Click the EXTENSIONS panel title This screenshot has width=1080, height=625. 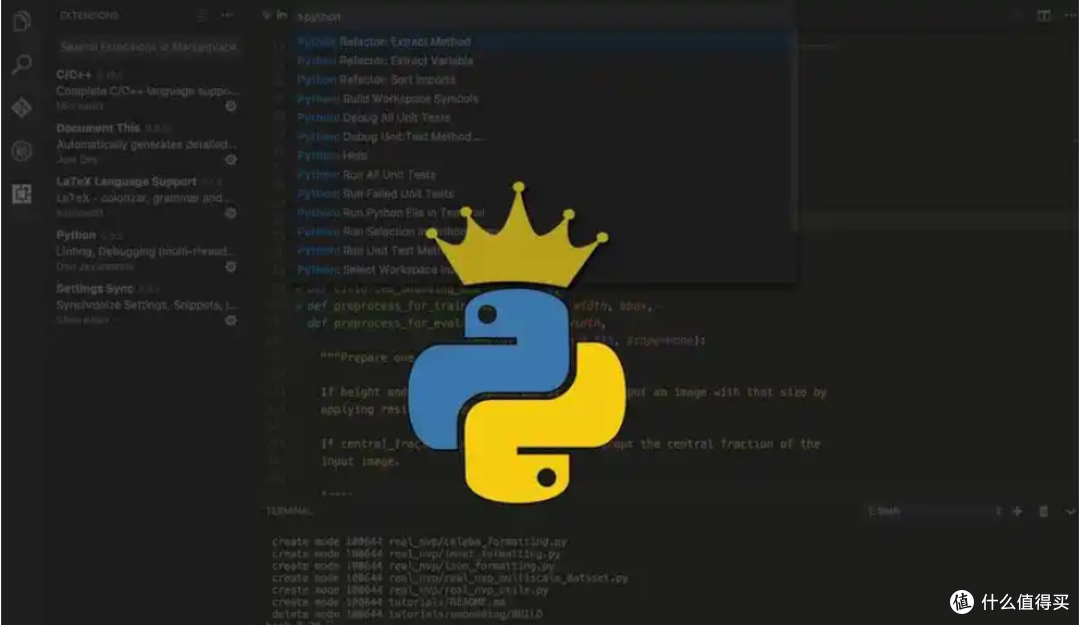(89, 15)
